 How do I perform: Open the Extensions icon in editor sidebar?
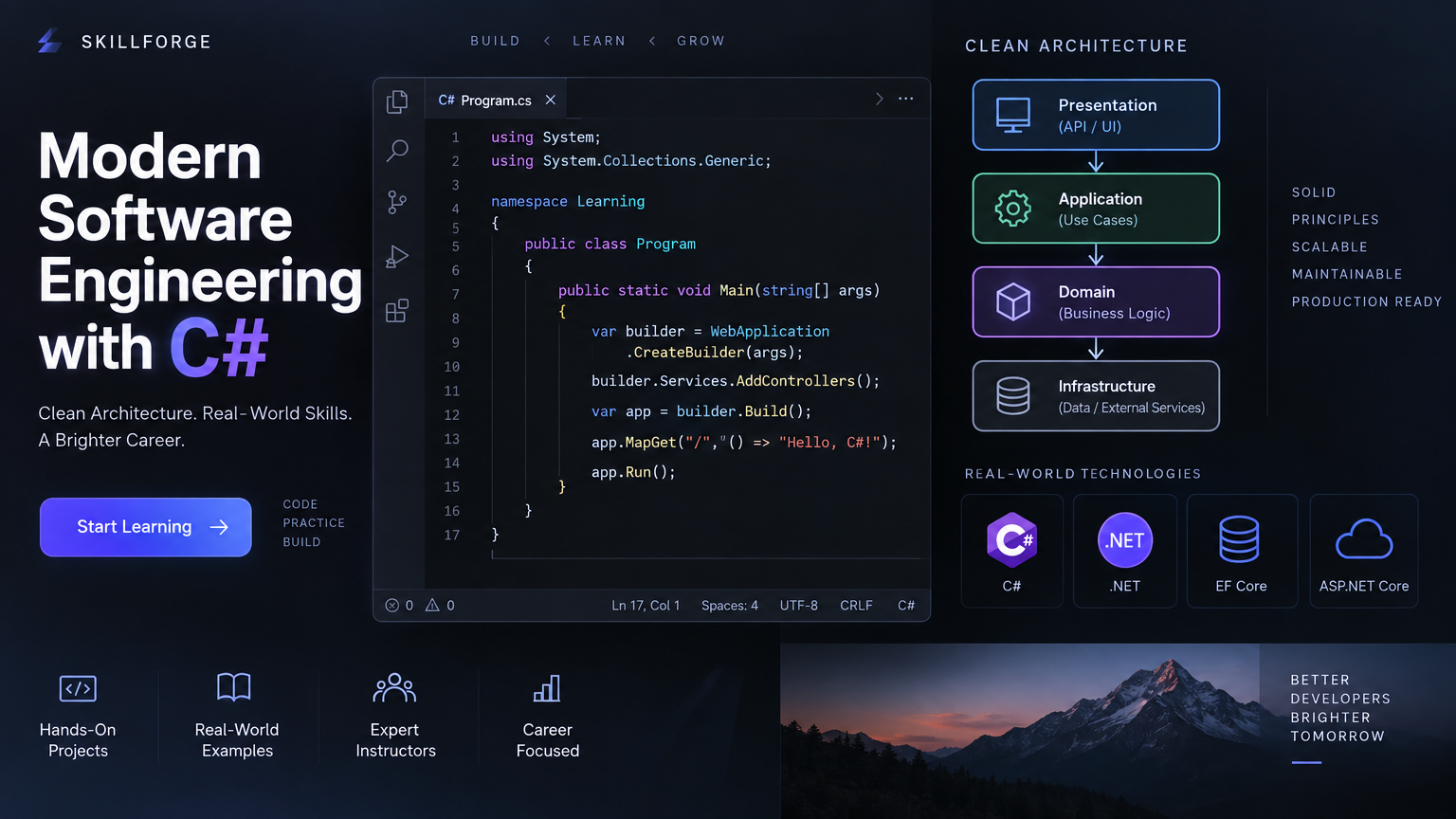(x=397, y=311)
